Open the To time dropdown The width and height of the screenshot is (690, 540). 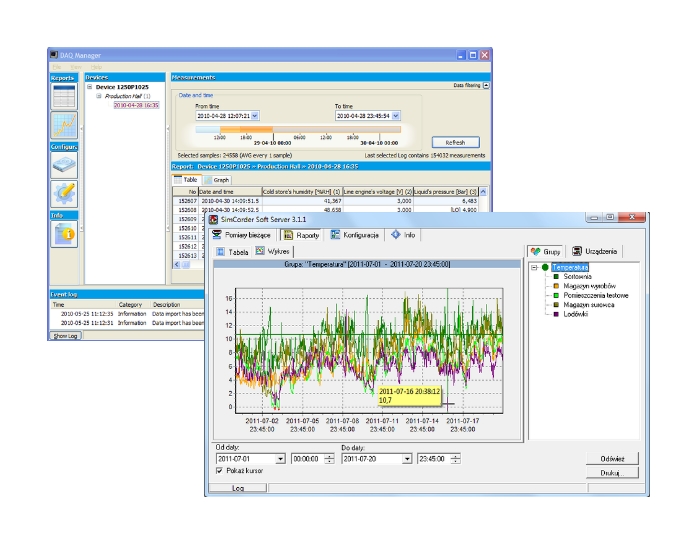tap(395, 116)
